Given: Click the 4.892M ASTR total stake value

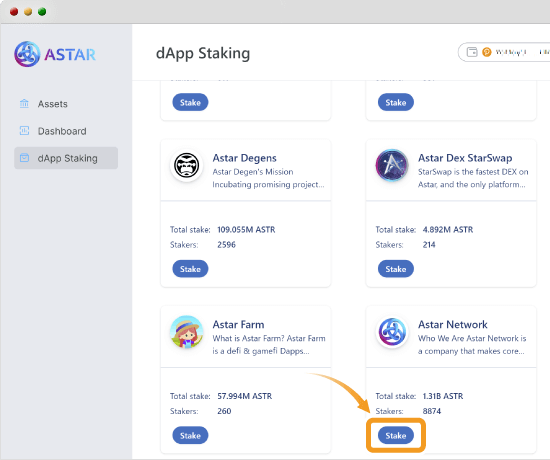Looking at the screenshot, I should 448,229.
